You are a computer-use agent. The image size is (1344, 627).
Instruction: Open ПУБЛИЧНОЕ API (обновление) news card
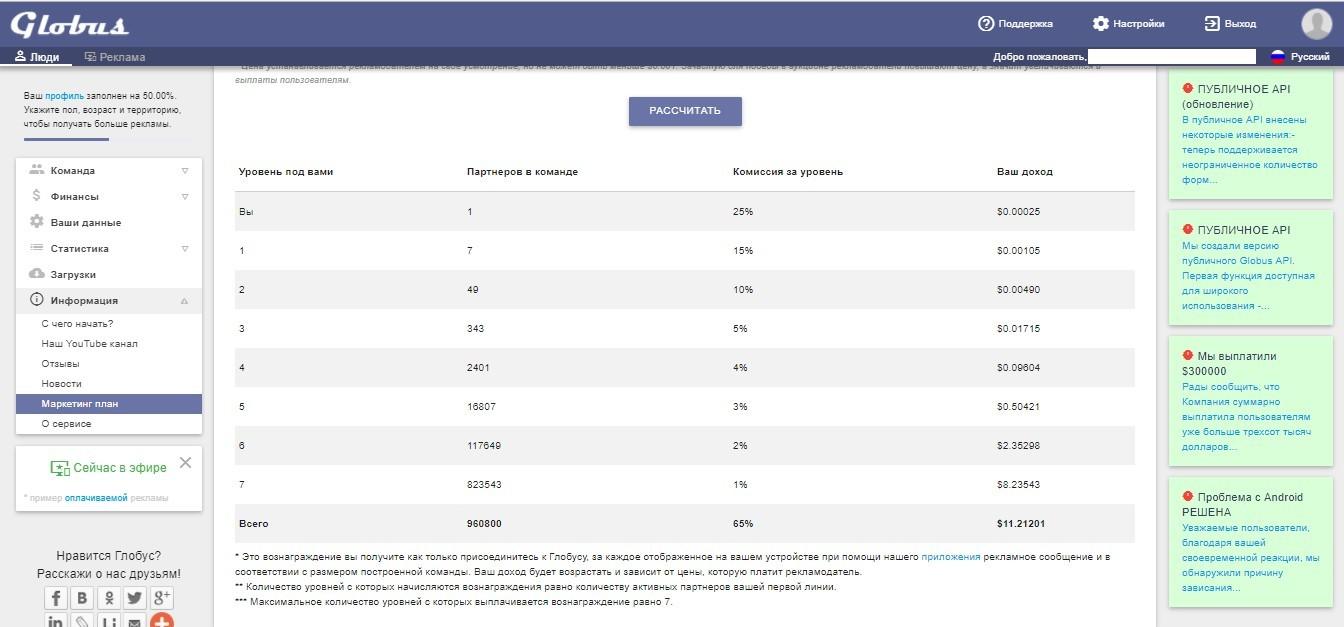[1253, 133]
